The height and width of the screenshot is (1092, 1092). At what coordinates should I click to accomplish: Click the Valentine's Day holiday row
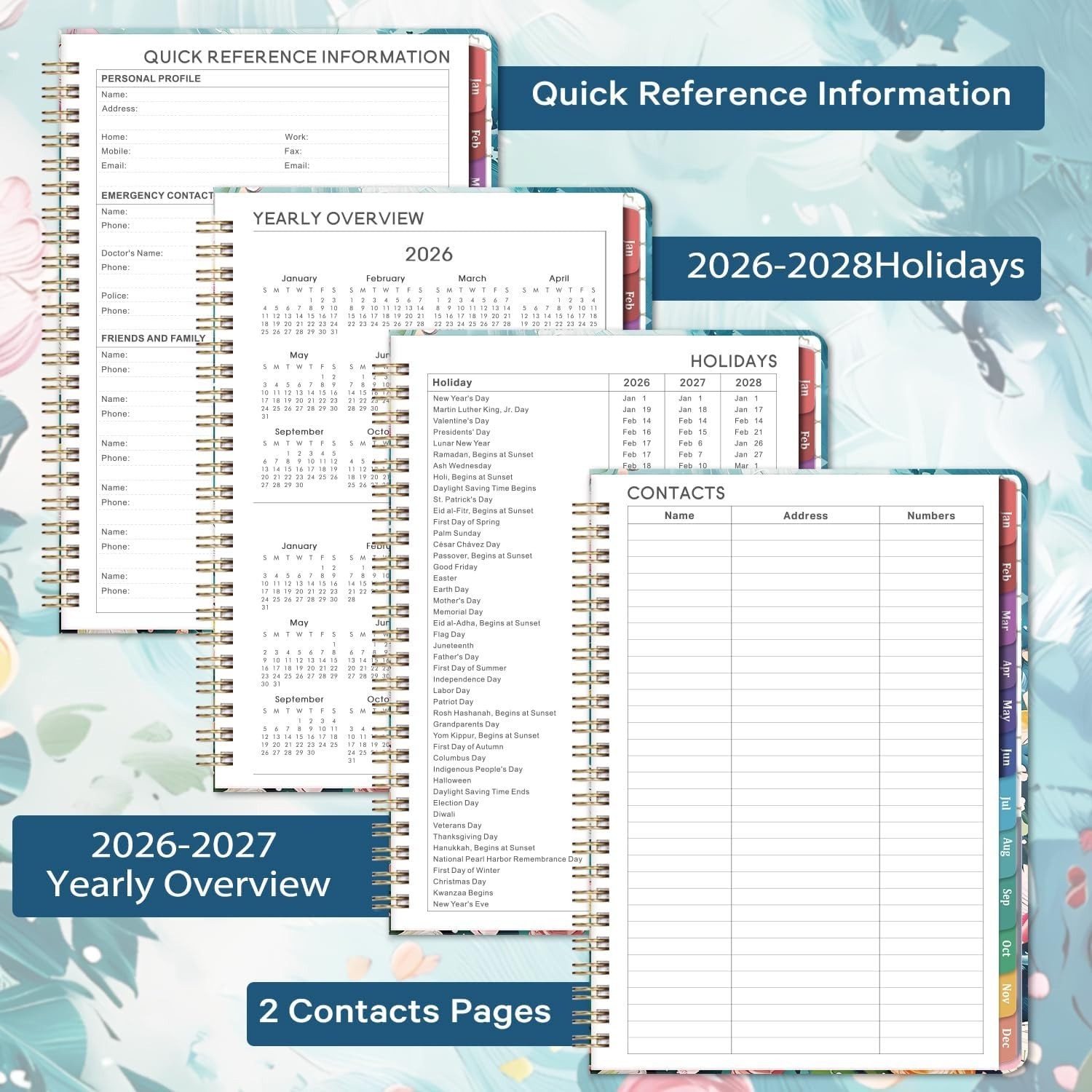(x=602, y=421)
